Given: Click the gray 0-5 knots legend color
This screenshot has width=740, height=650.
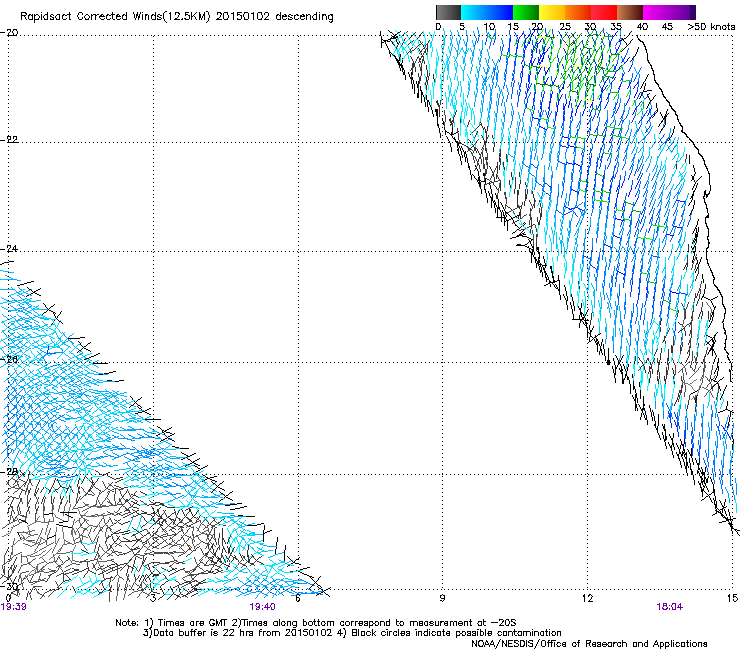Looking at the screenshot, I should pos(448,12).
